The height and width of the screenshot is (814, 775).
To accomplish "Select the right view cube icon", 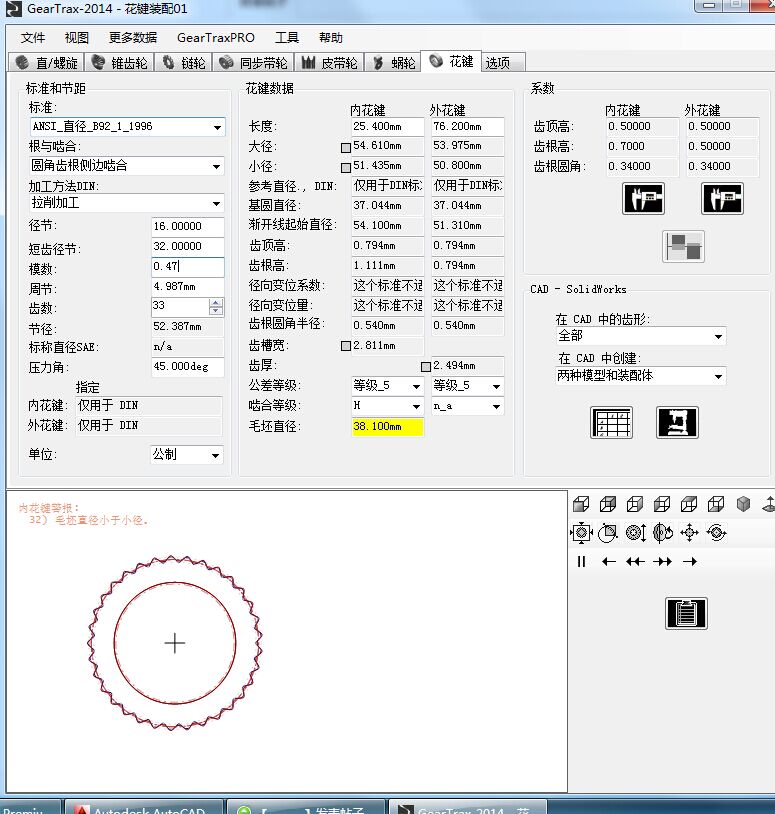I will (x=635, y=504).
